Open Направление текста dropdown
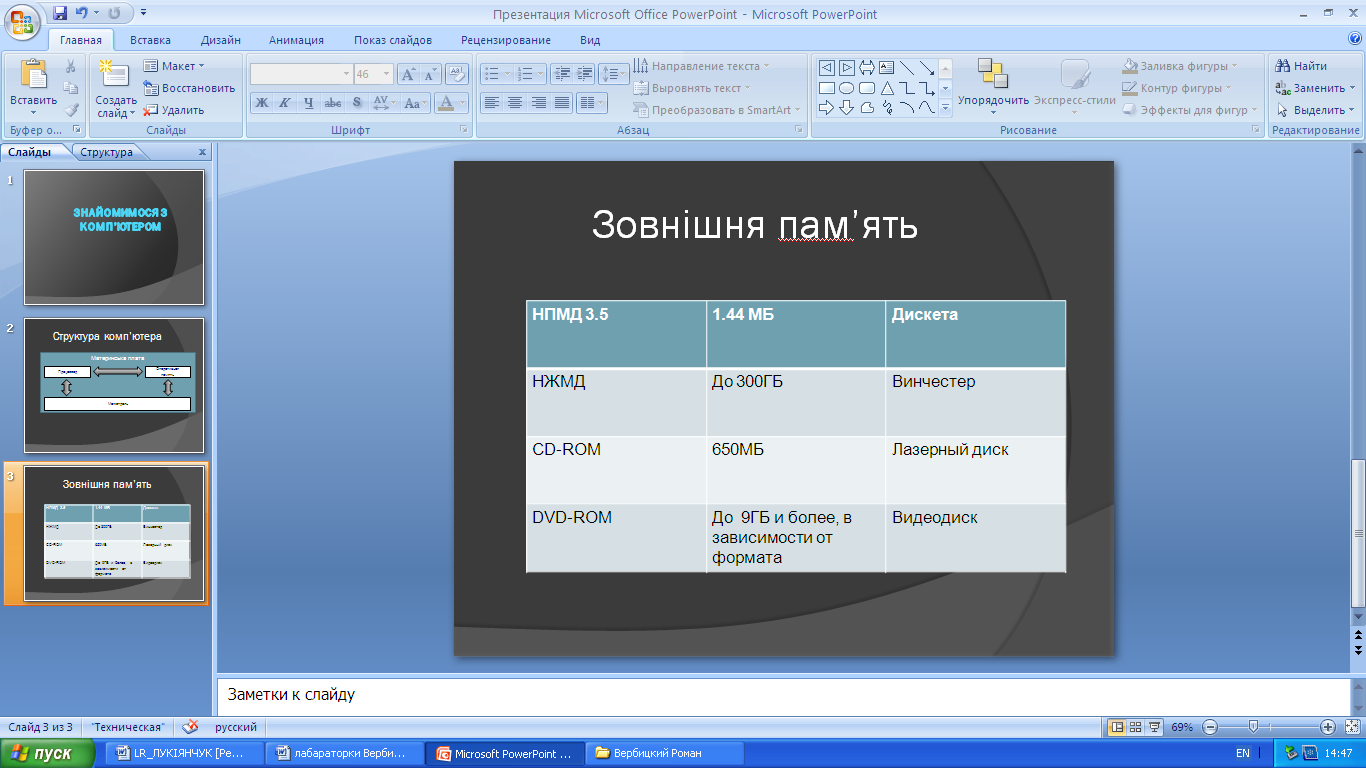Viewport: 1366px width, 768px height. (701, 66)
